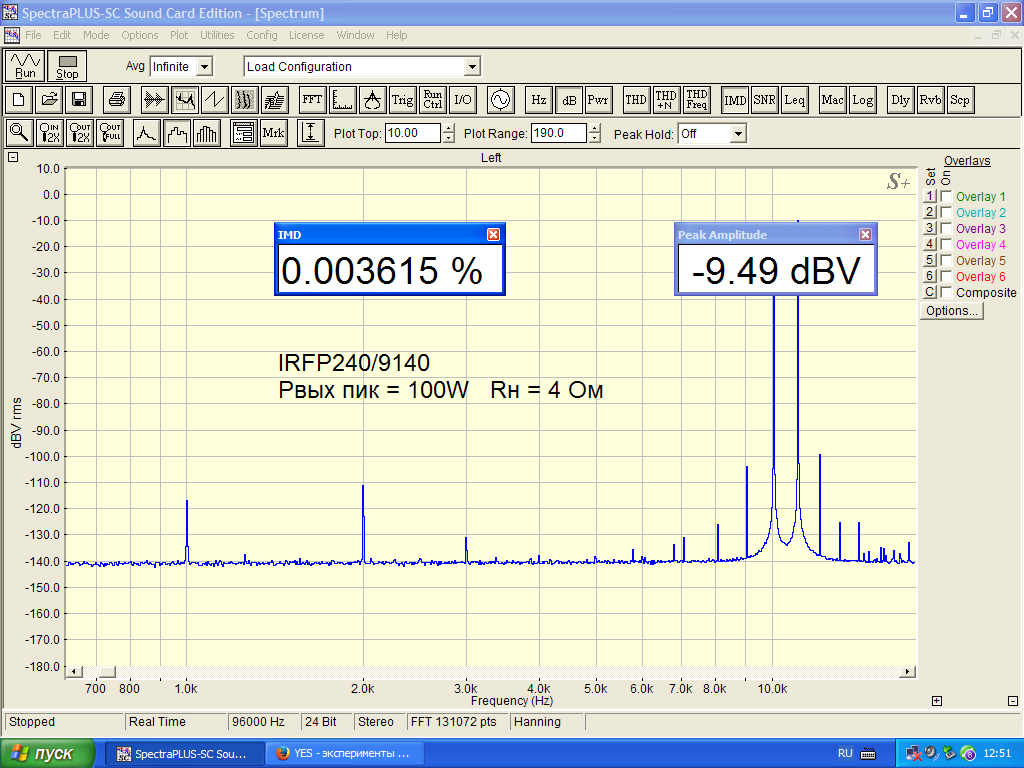Image resolution: width=1024 pixels, height=768 pixels.
Task: Enable the Overlay 1 checkbox
Action: click(x=946, y=197)
